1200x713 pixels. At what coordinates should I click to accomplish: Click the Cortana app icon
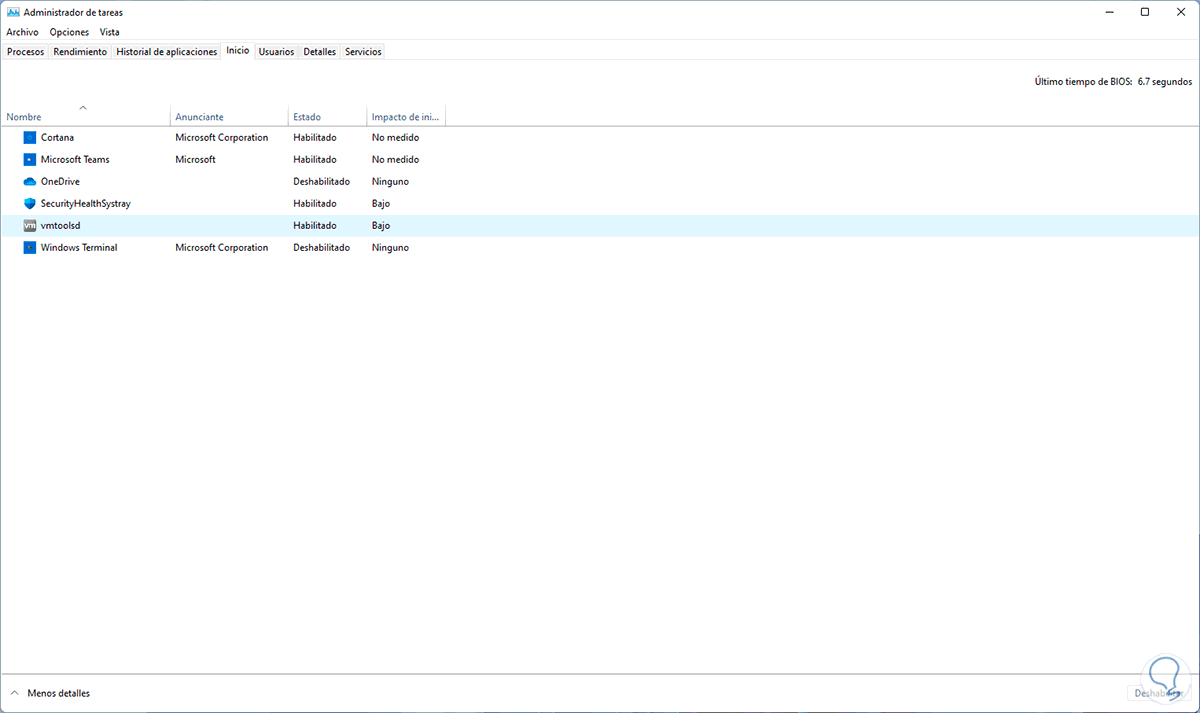[x=29, y=137]
